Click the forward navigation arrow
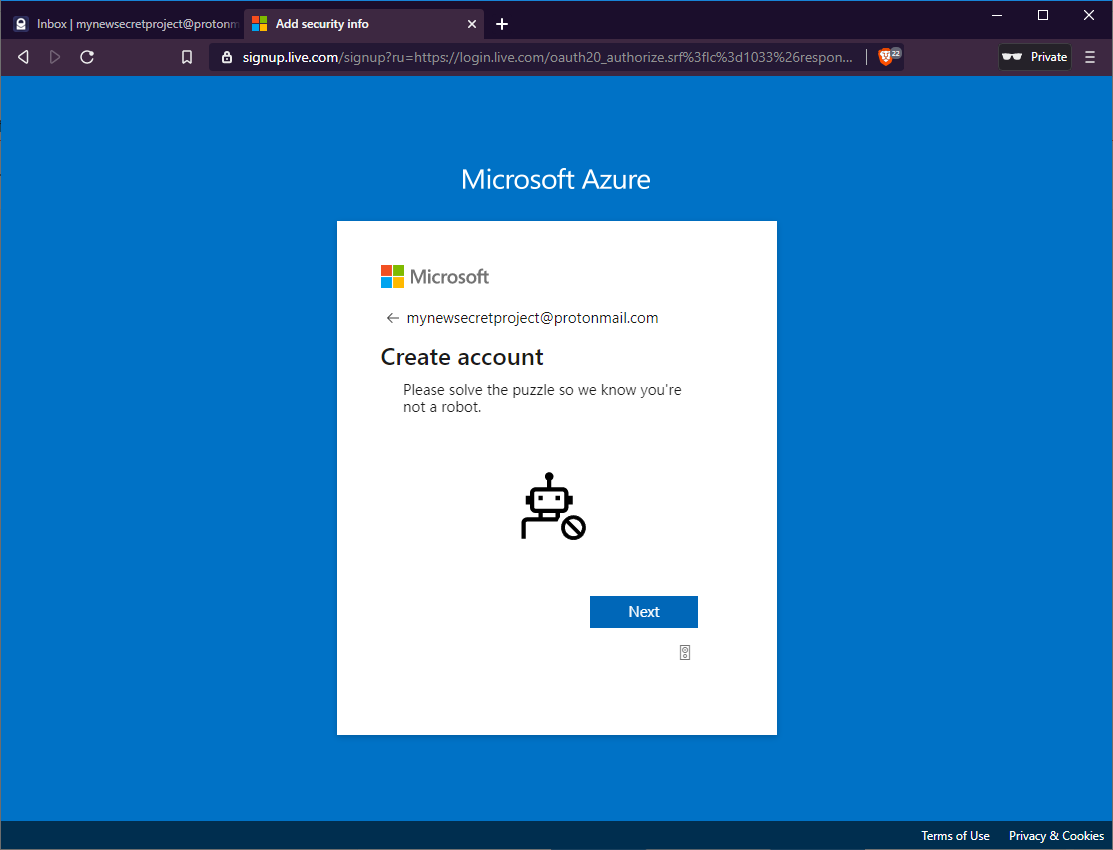 [55, 57]
